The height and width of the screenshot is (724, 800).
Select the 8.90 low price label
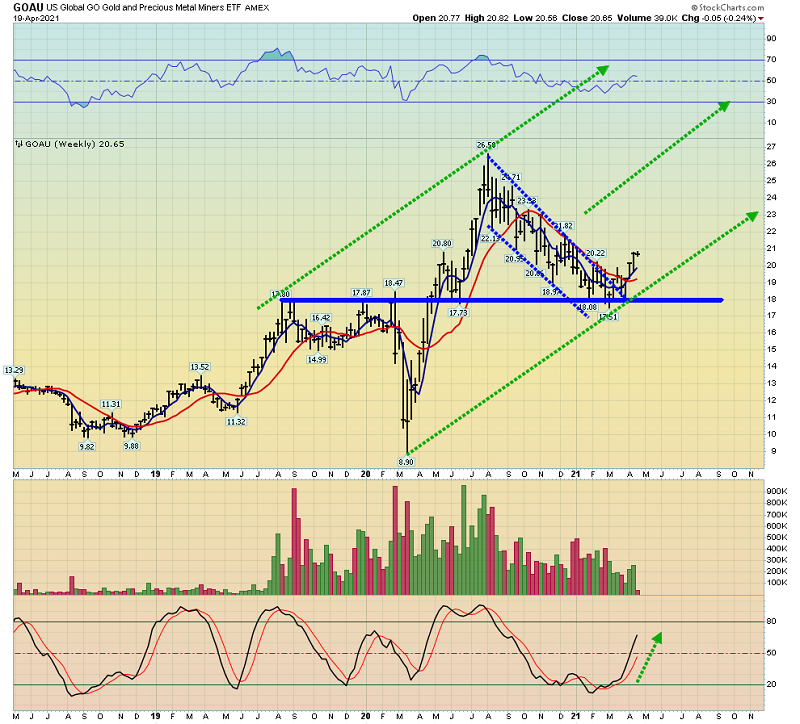[406, 462]
